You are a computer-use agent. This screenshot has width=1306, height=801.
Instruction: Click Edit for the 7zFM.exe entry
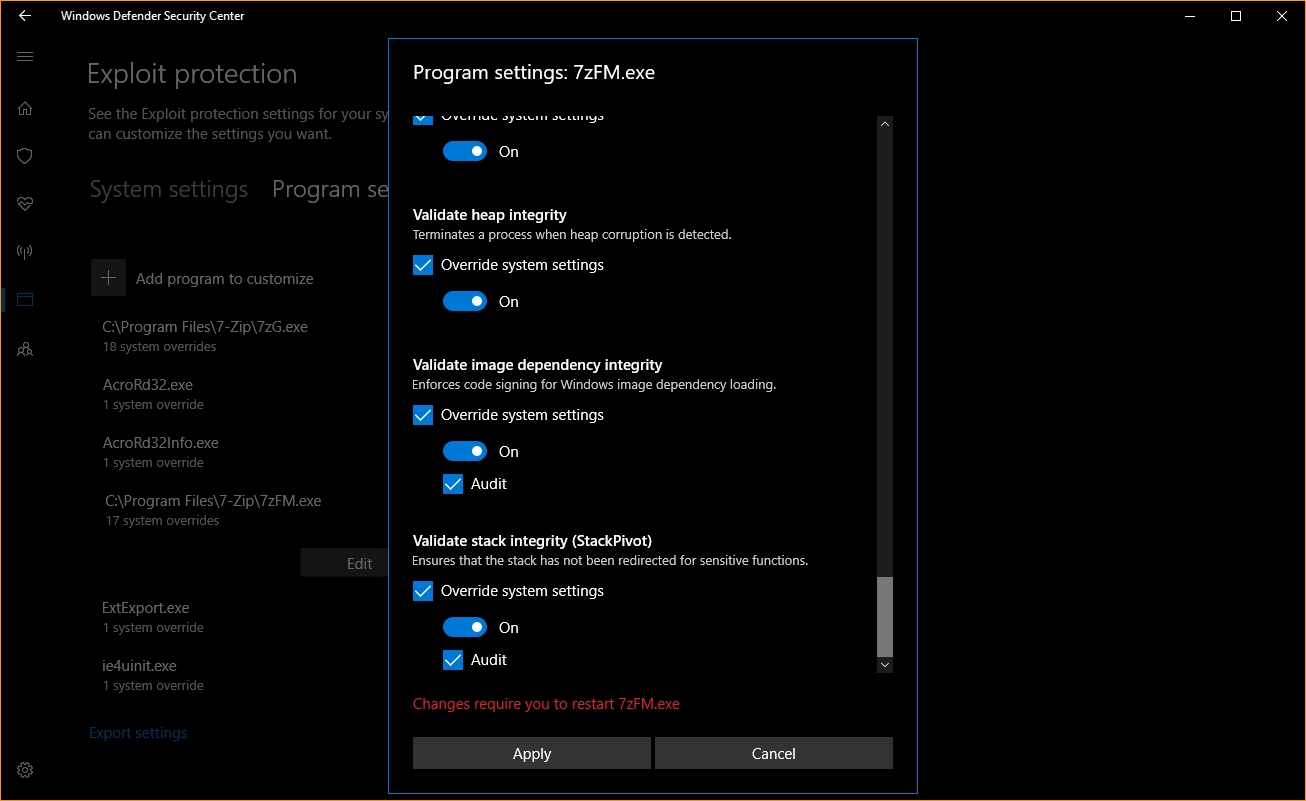tap(344, 563)
